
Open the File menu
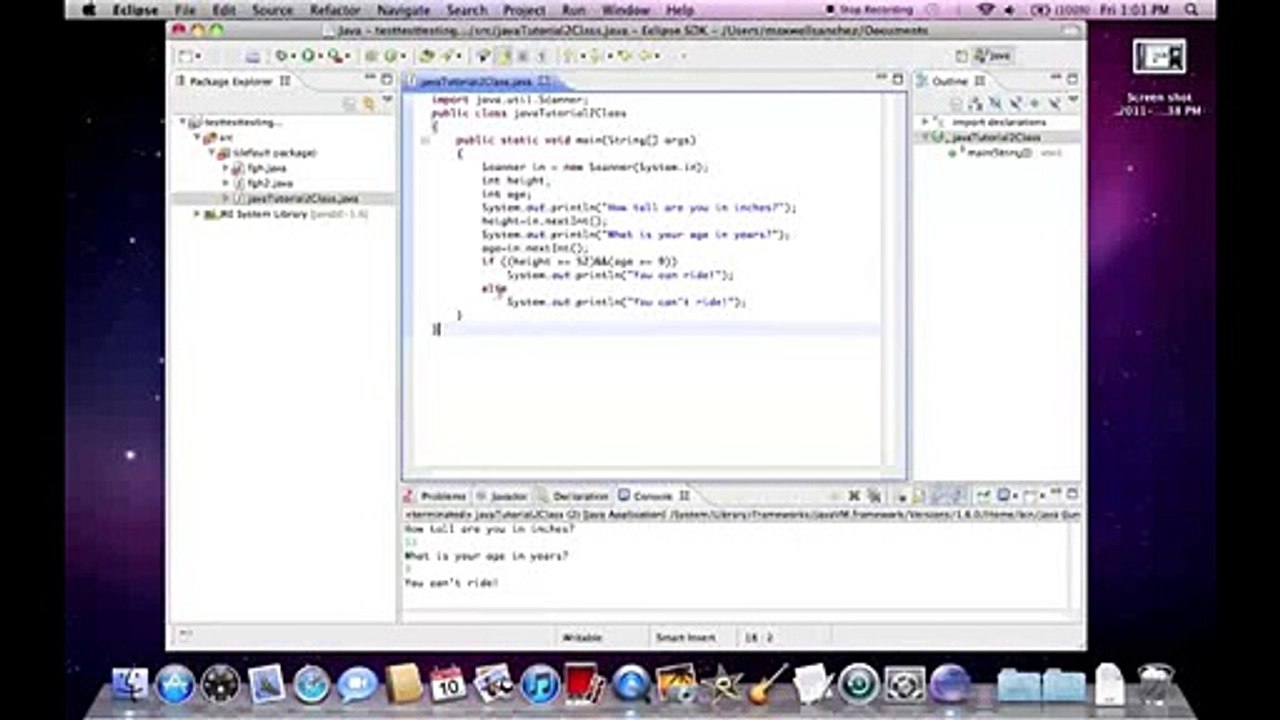click(x=185, y=10)
